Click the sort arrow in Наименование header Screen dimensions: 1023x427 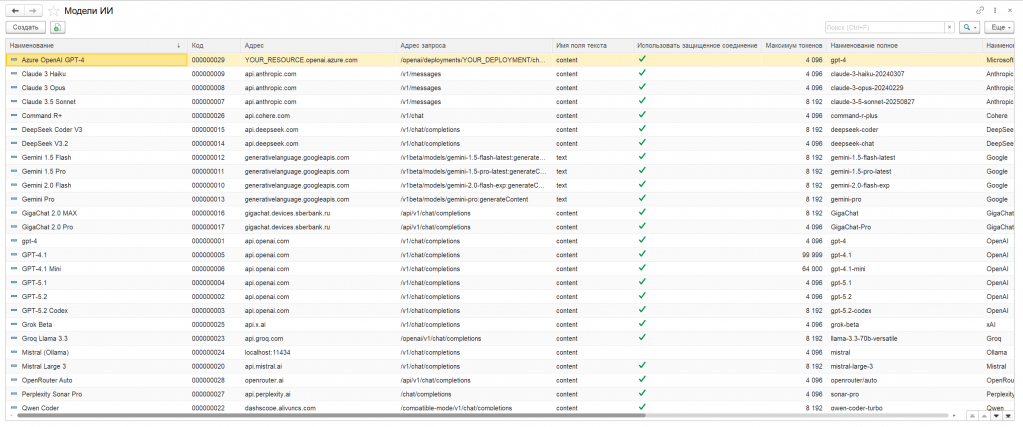click(178, 46)
